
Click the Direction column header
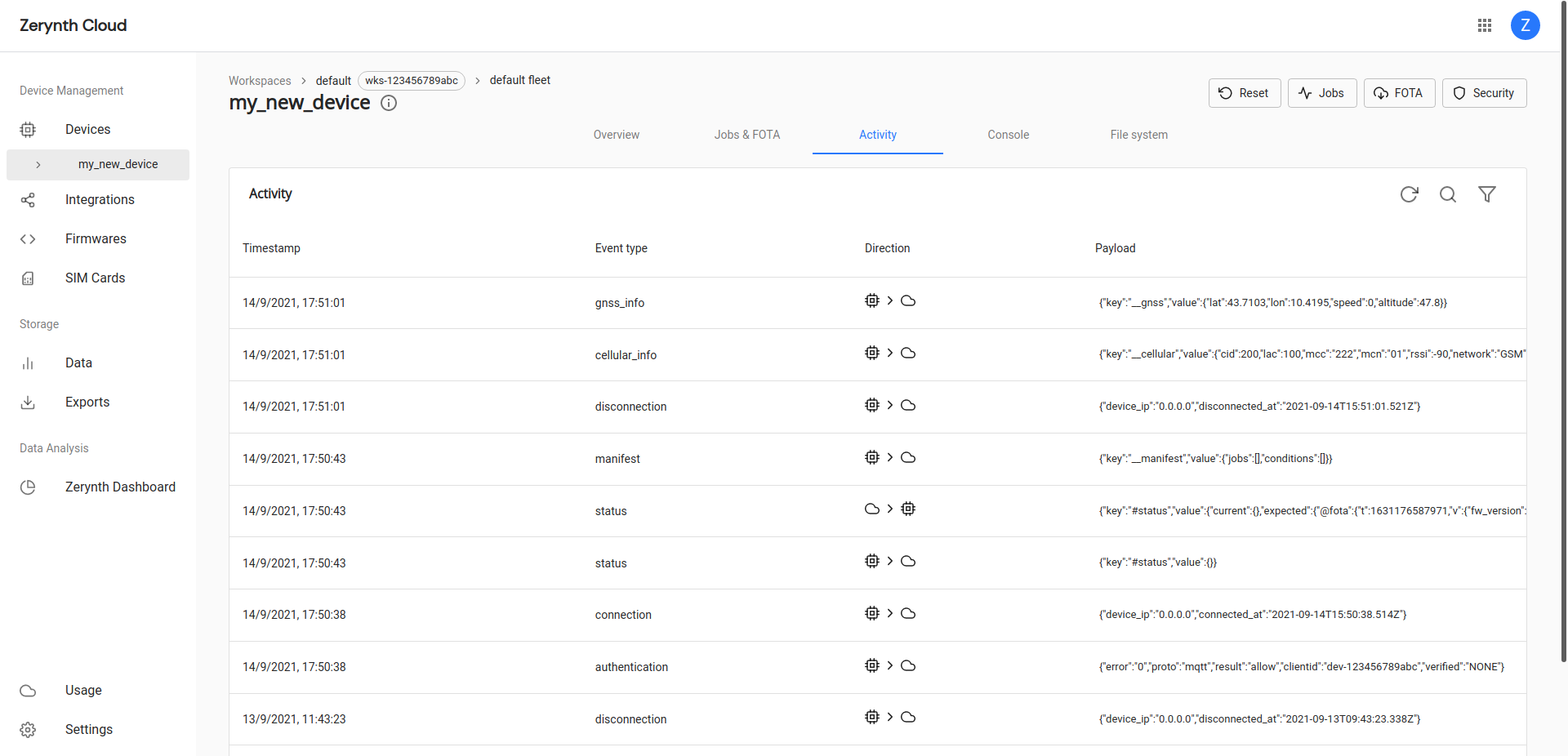click(887, 248)
